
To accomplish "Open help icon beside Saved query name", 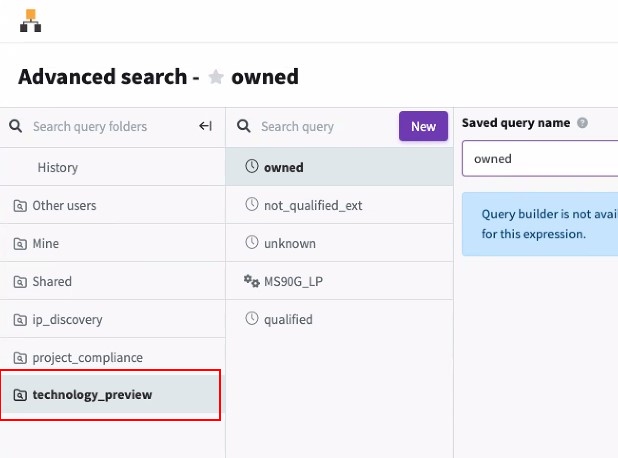I will (x=582, y=123).
